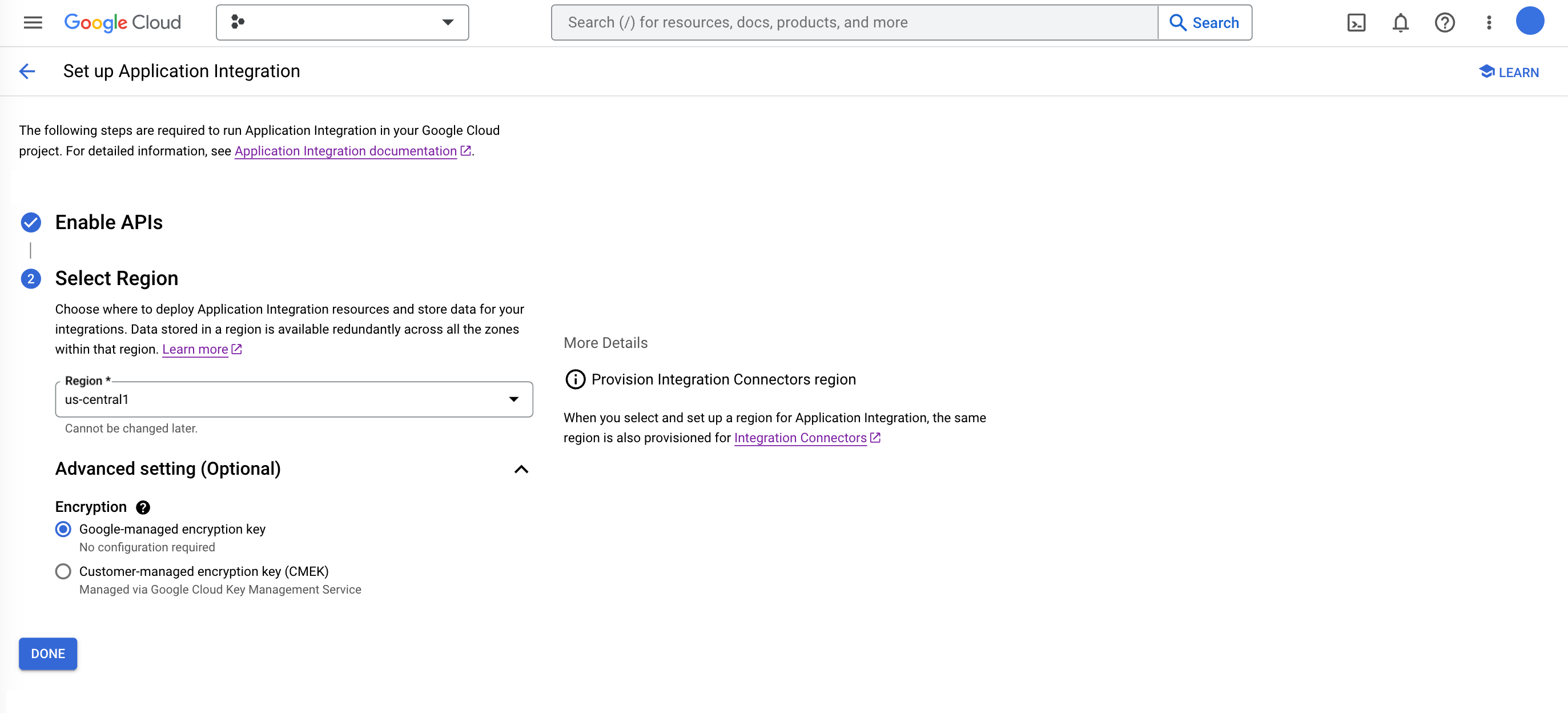Select Google-managed encryption key radio button
Viewport: 1568px width, 713px height.
(x=63, y=529)
